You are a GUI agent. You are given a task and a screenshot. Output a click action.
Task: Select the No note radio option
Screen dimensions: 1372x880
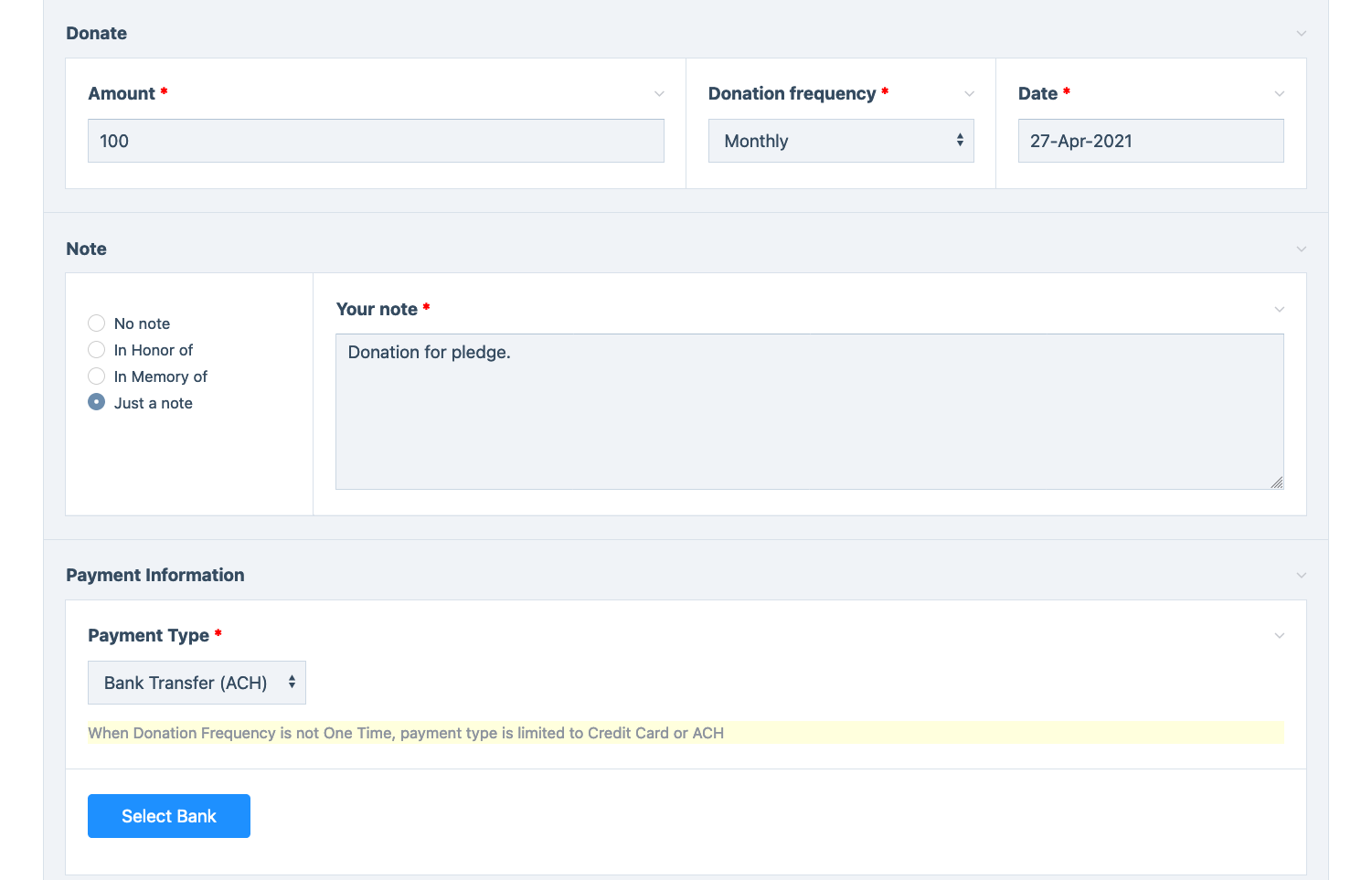(x=97, y=323)
